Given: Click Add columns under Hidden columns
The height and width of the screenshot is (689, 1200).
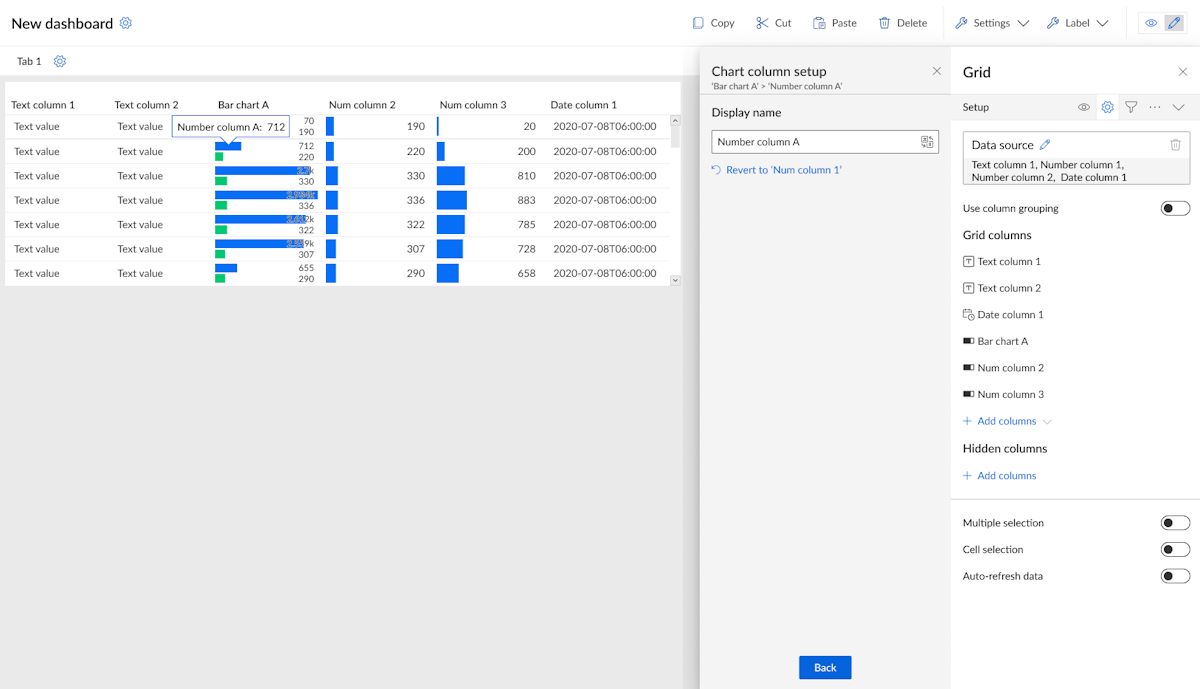Looking at the screenshot, I should pyautogui.click(x=999, y=476).
